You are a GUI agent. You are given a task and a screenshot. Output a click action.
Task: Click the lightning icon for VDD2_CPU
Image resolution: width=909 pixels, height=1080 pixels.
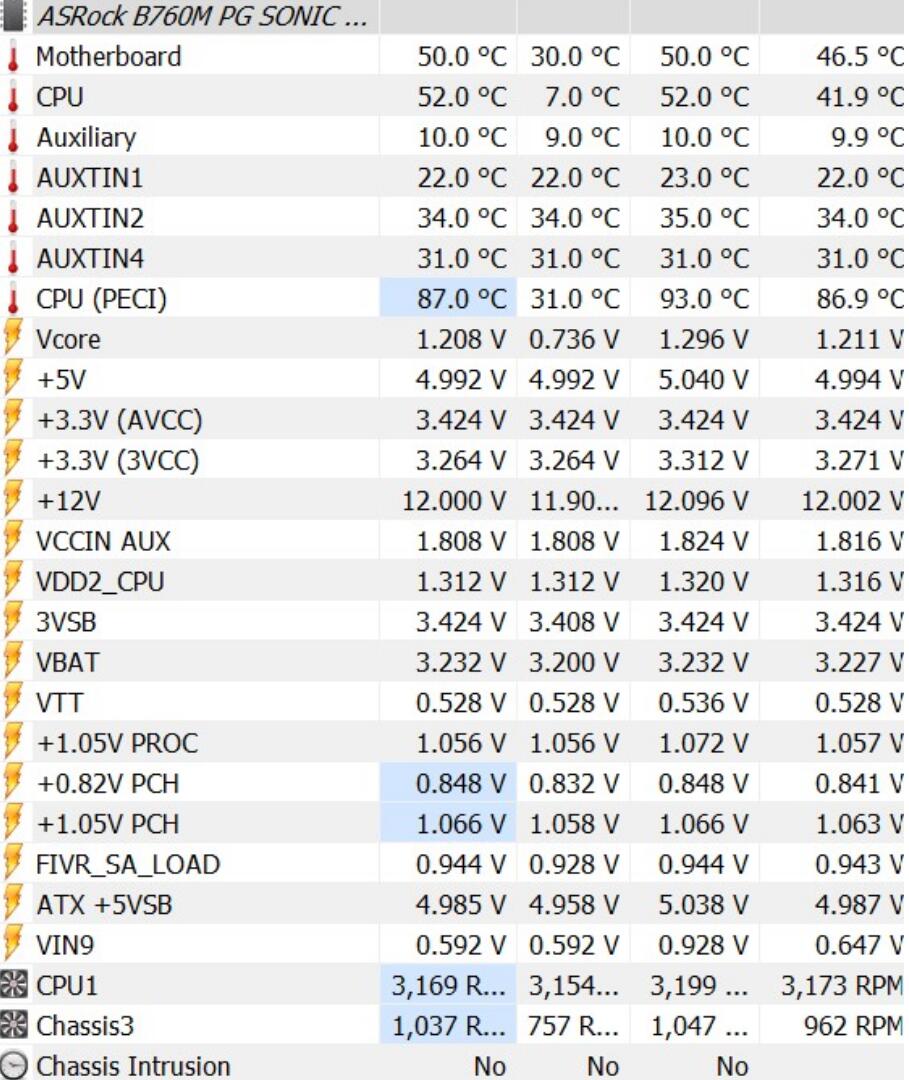click(13, 581)
